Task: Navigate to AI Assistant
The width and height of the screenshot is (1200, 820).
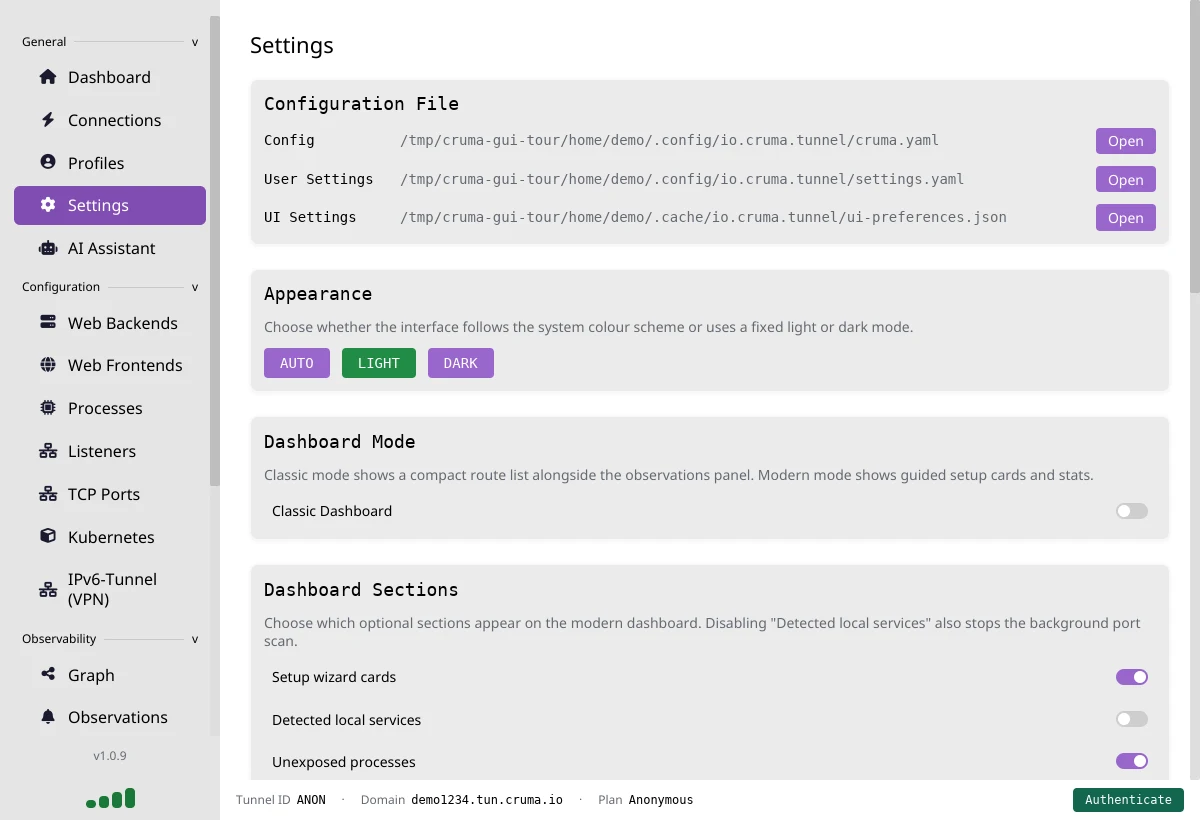Action: pos(110,248)
